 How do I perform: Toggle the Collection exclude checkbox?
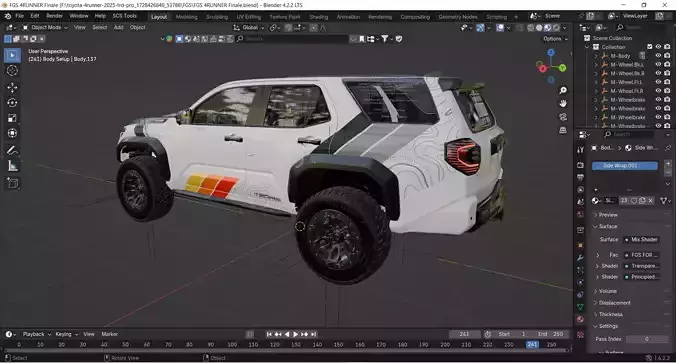(650, 47)
